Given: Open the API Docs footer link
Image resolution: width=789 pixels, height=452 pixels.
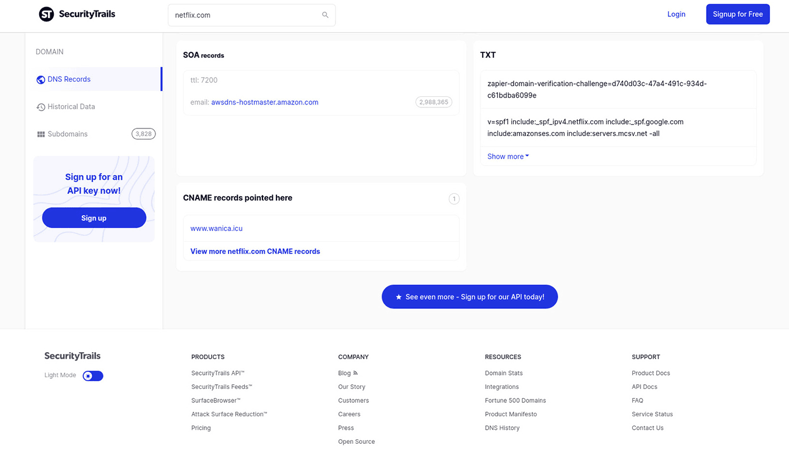Looking at the screenshot, I should 644,387.
